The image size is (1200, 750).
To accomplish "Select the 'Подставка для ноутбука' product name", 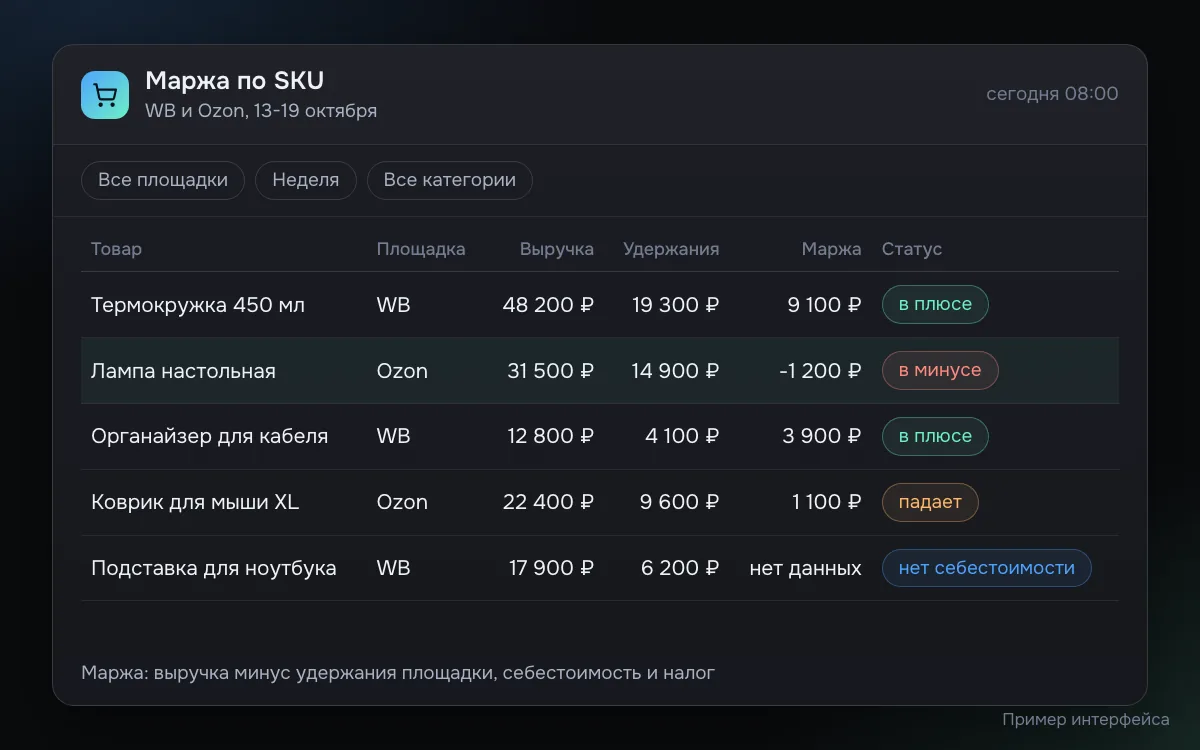I will [x=214, y=568].
